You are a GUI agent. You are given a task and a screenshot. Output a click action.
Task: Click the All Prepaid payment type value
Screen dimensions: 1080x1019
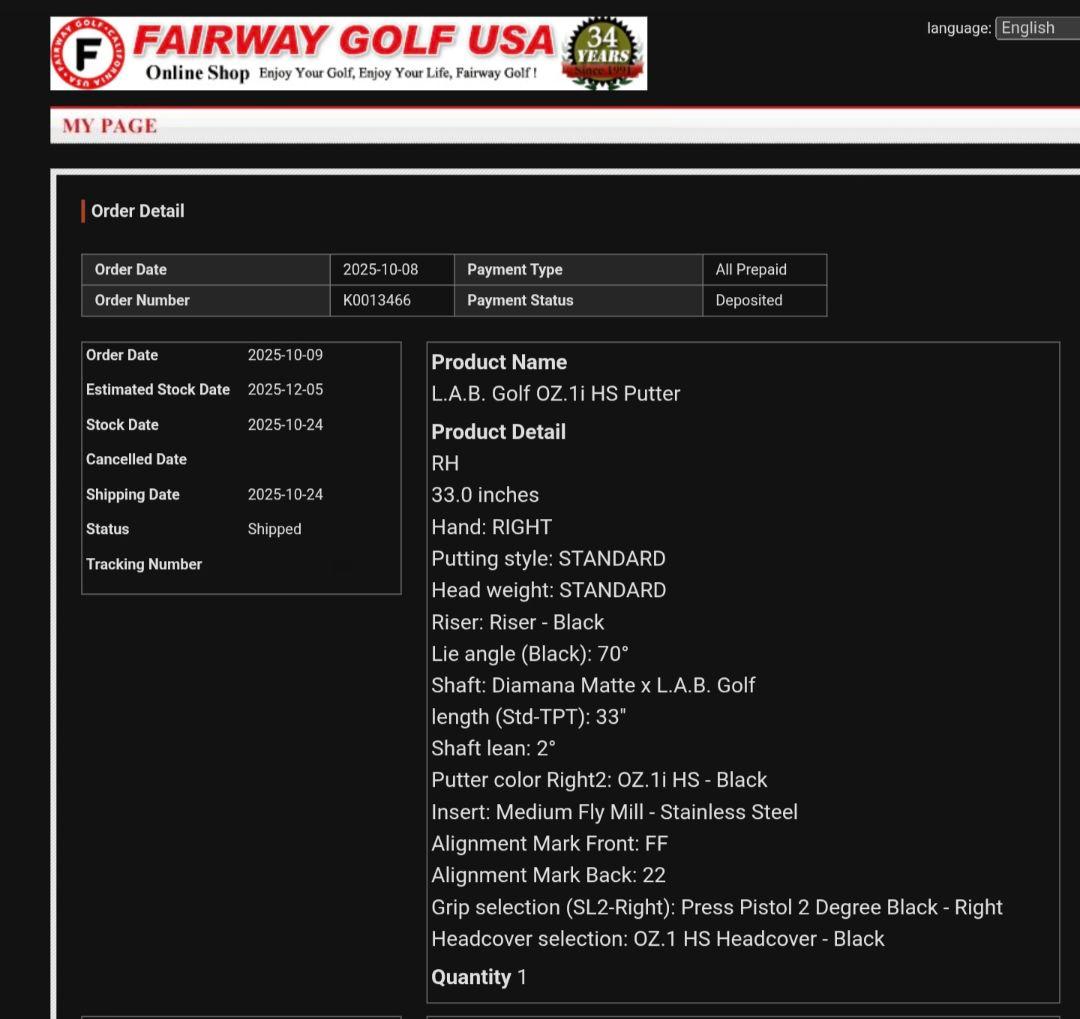(751, 269)
